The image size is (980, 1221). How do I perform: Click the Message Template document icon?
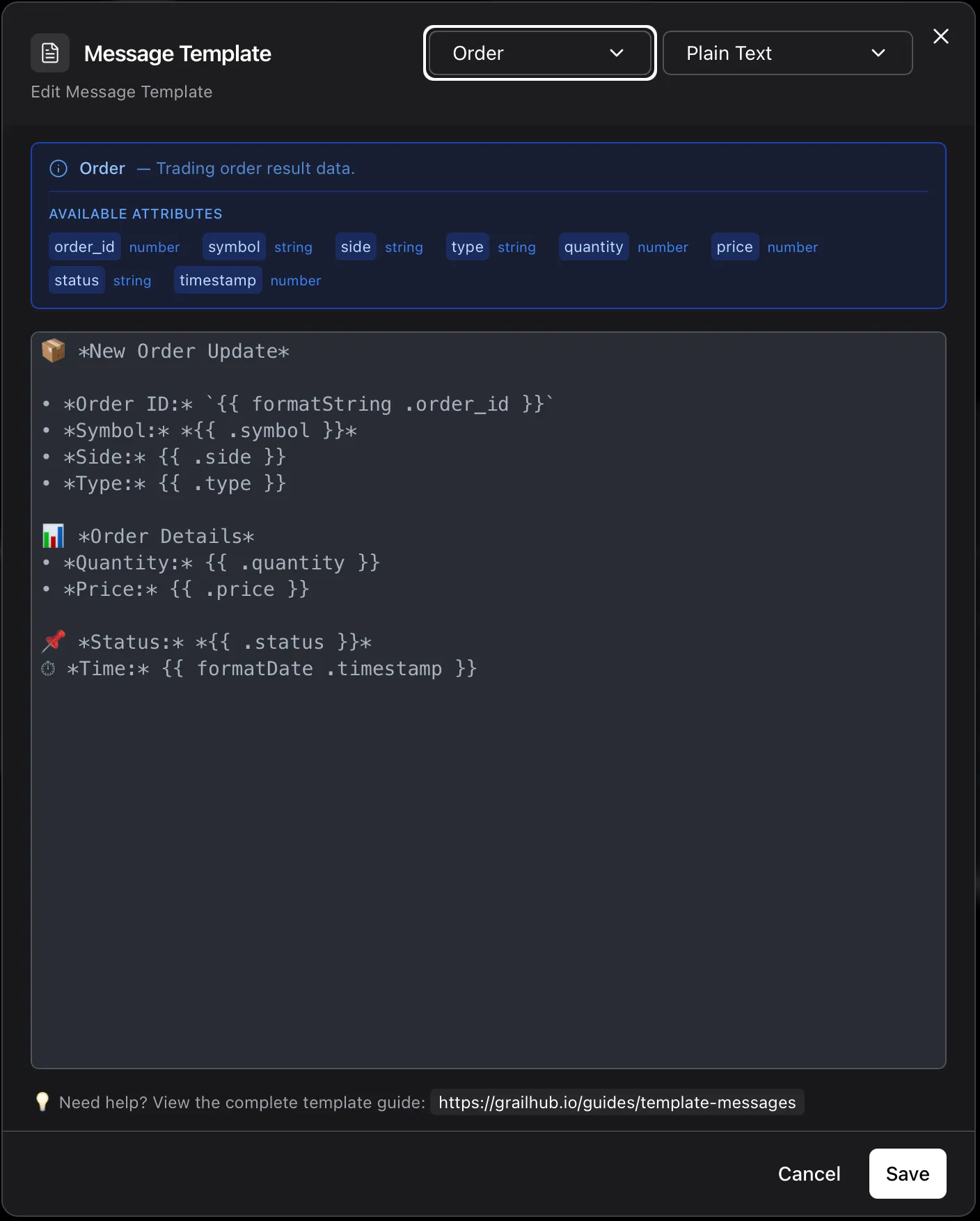coord(50,53)
